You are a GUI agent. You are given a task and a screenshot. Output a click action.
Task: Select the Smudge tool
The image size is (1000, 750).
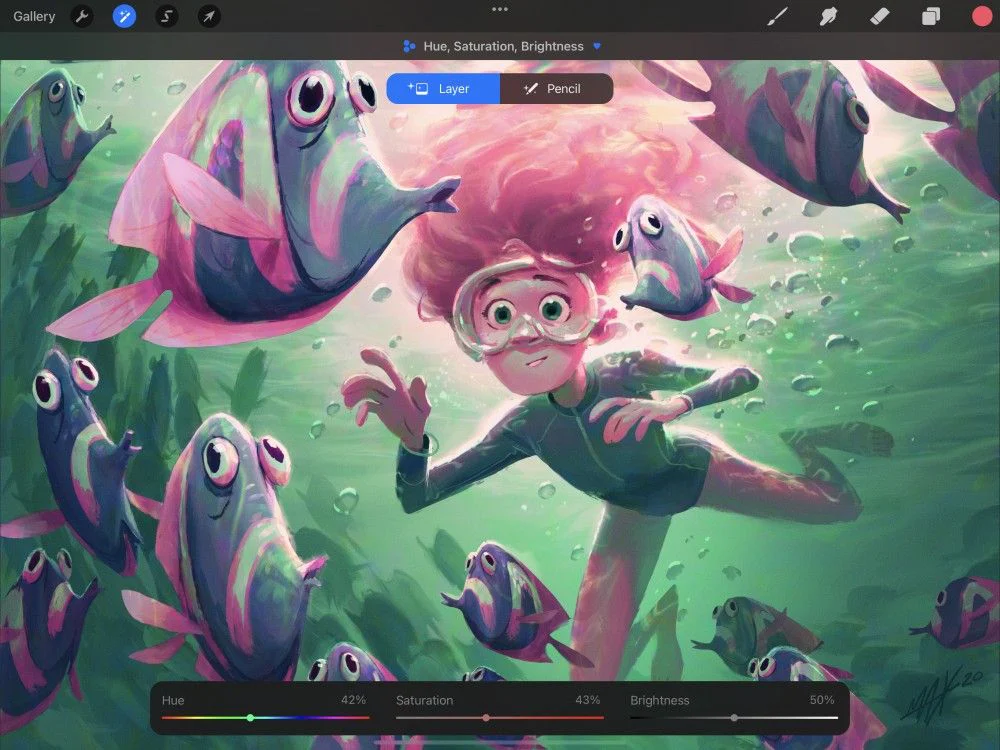pos(828,17)
